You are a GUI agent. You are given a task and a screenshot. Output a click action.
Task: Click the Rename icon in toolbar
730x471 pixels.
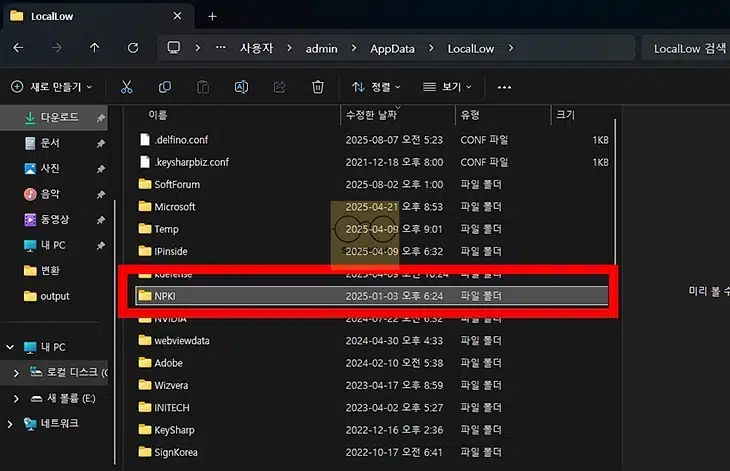point(241,87)
